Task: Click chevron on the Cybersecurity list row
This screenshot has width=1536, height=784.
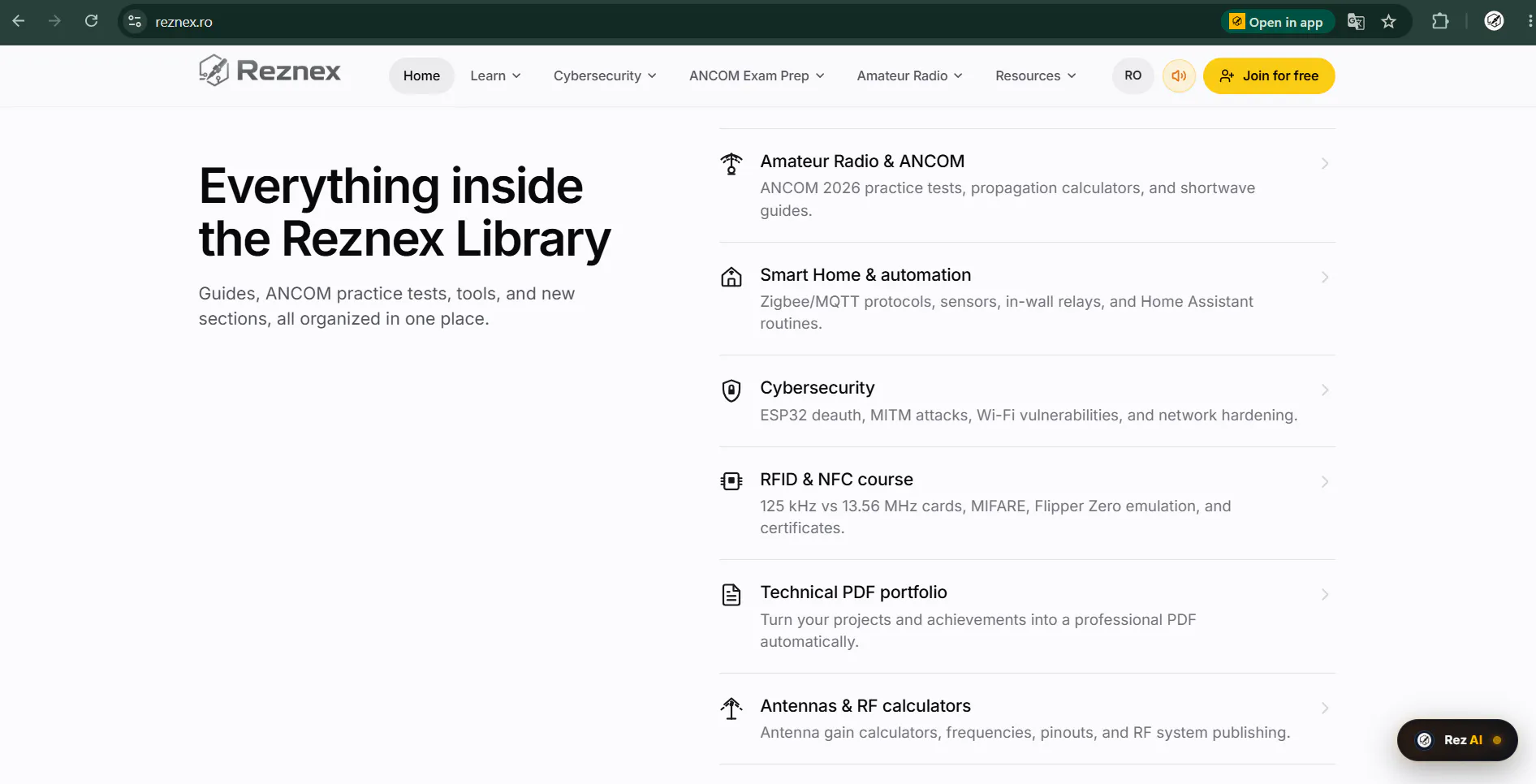Action: (1325, 390)
